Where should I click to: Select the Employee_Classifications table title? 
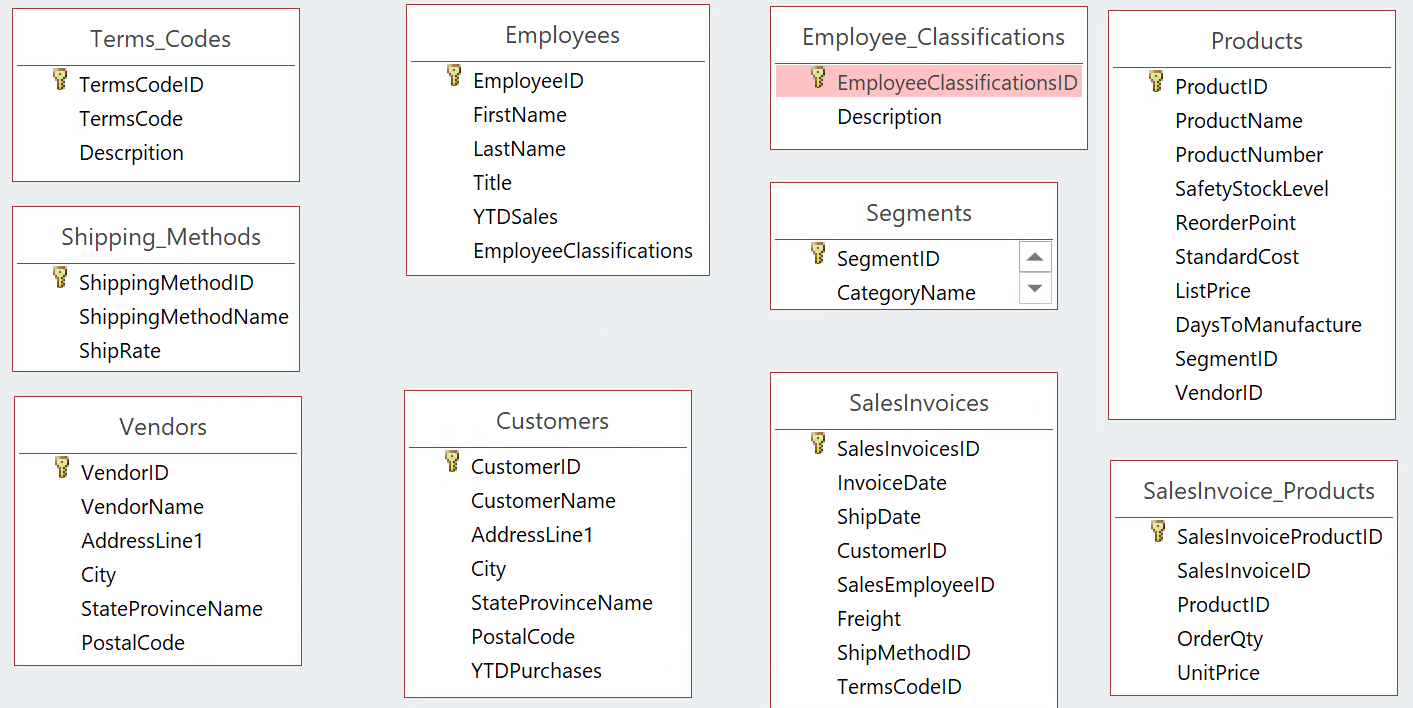(933, 37)
